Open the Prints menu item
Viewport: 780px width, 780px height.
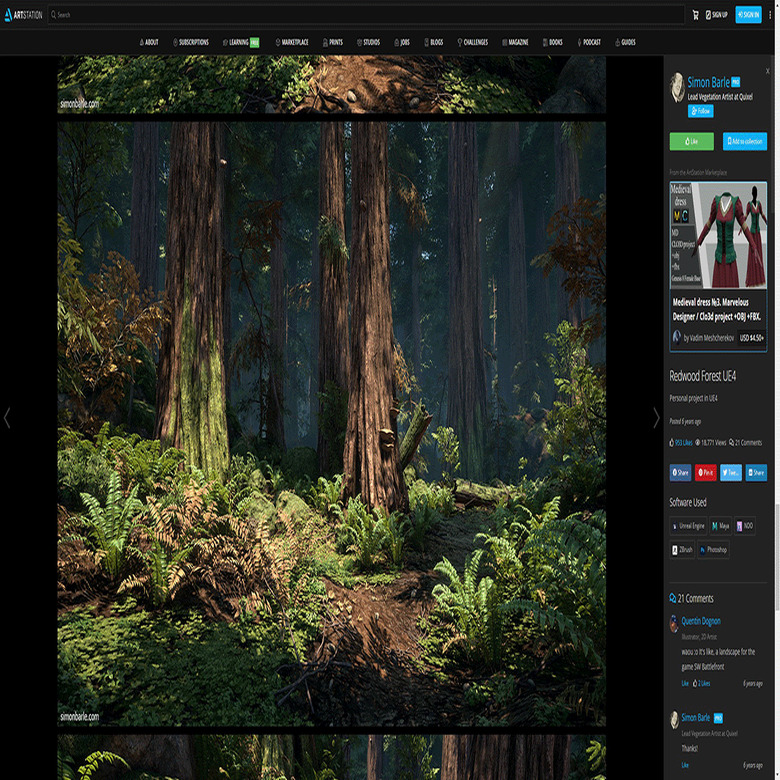point(332,42)
